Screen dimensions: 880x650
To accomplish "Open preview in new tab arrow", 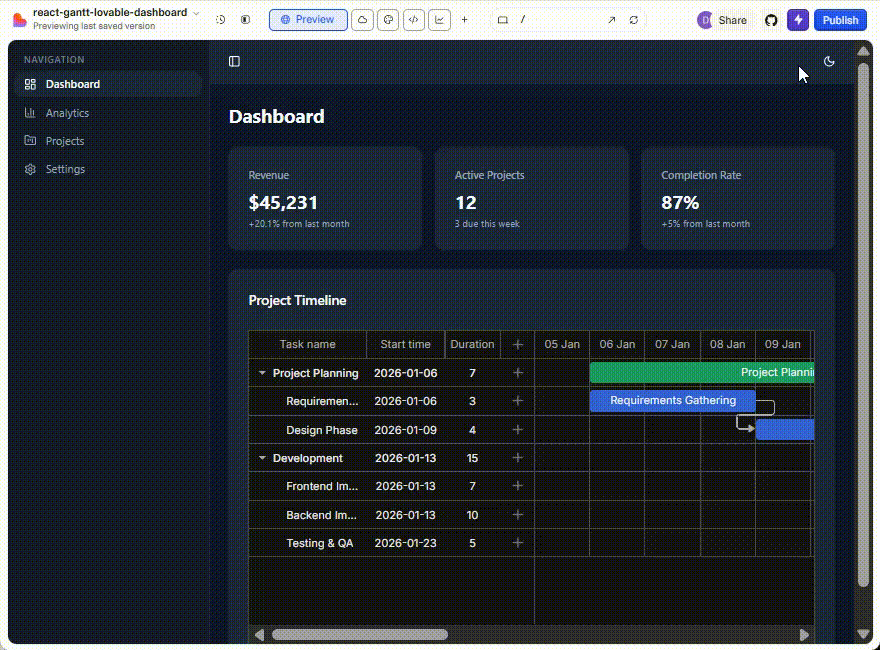I will pyautogui.click(x=611, y=20).
